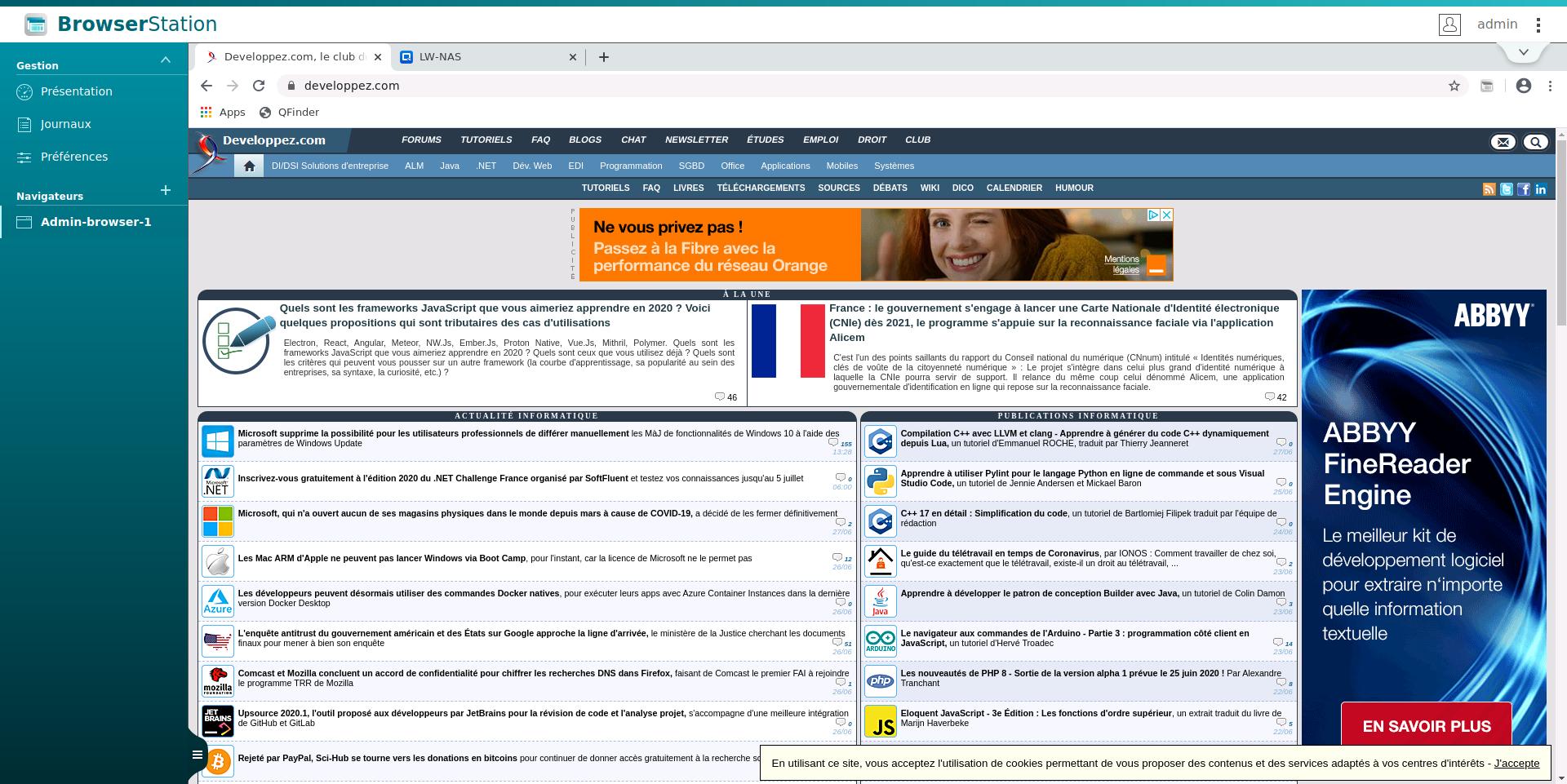This screenshot has height=784, width=1567.
Task: Click the envelope contact icon
Action: pos(1503,142)
